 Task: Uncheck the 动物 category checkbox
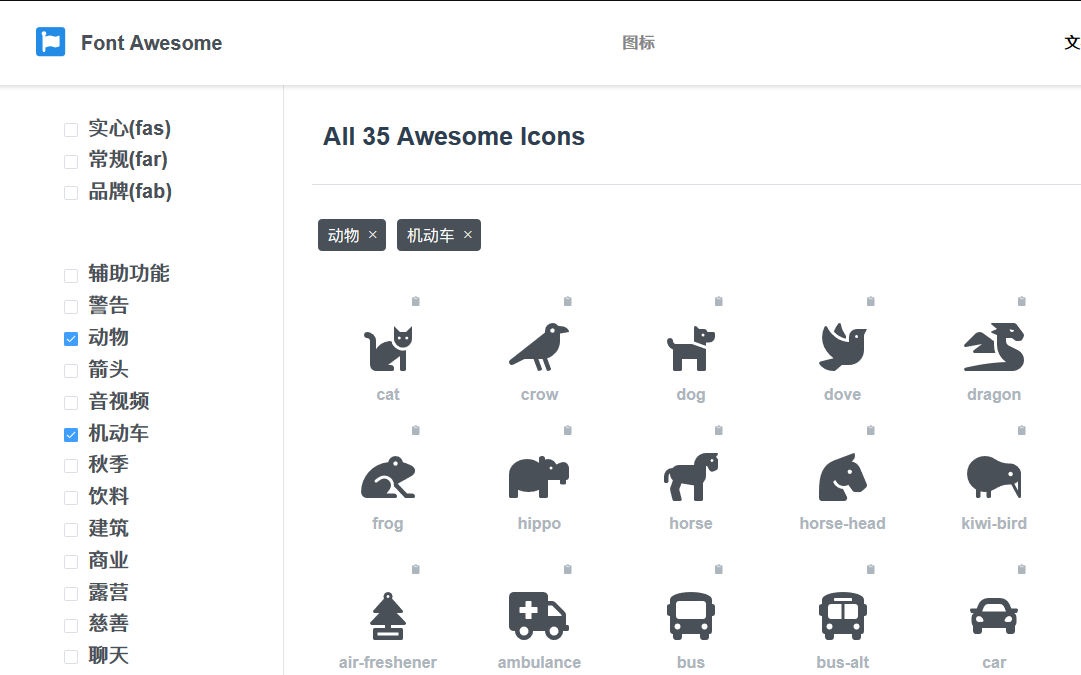tap(71, 339)
